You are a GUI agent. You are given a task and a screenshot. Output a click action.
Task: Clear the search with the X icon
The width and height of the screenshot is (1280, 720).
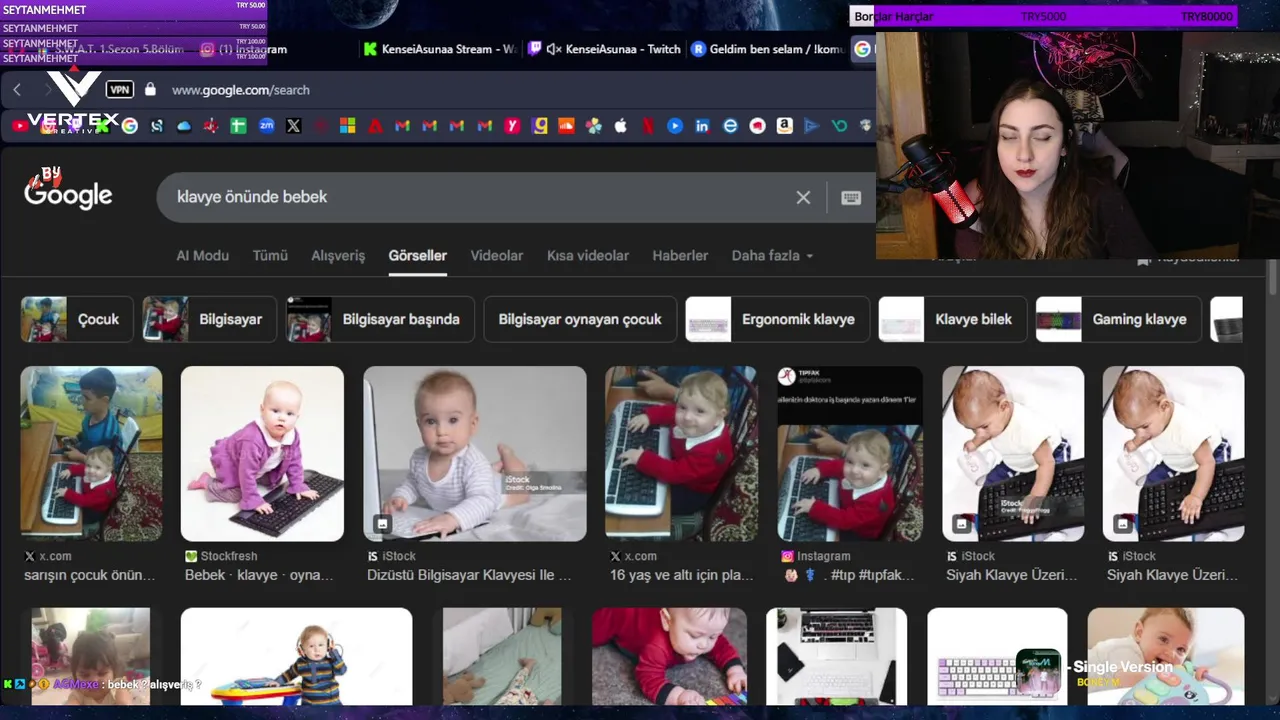pos(803,197)
